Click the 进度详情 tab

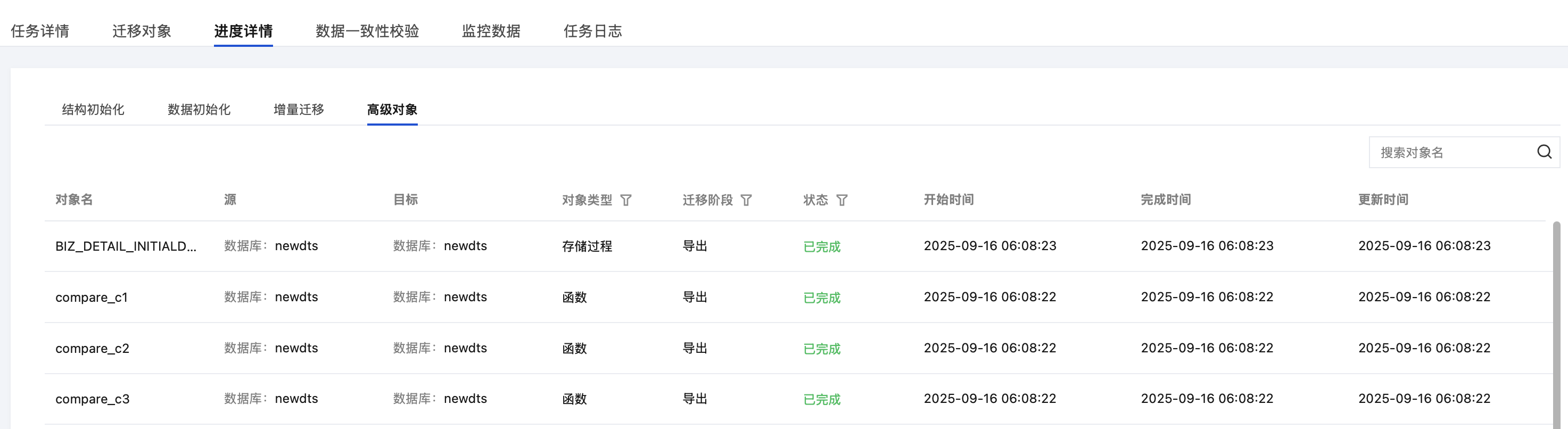click(x=243, y=31)
